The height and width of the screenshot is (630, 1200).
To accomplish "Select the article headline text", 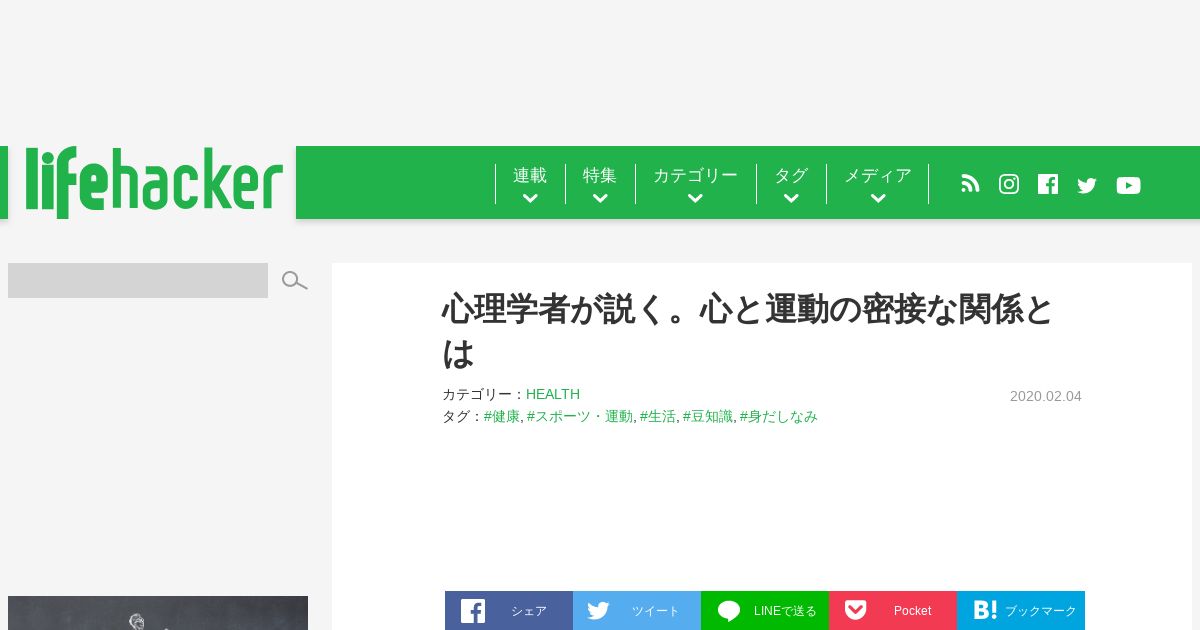I will point(748,331).
